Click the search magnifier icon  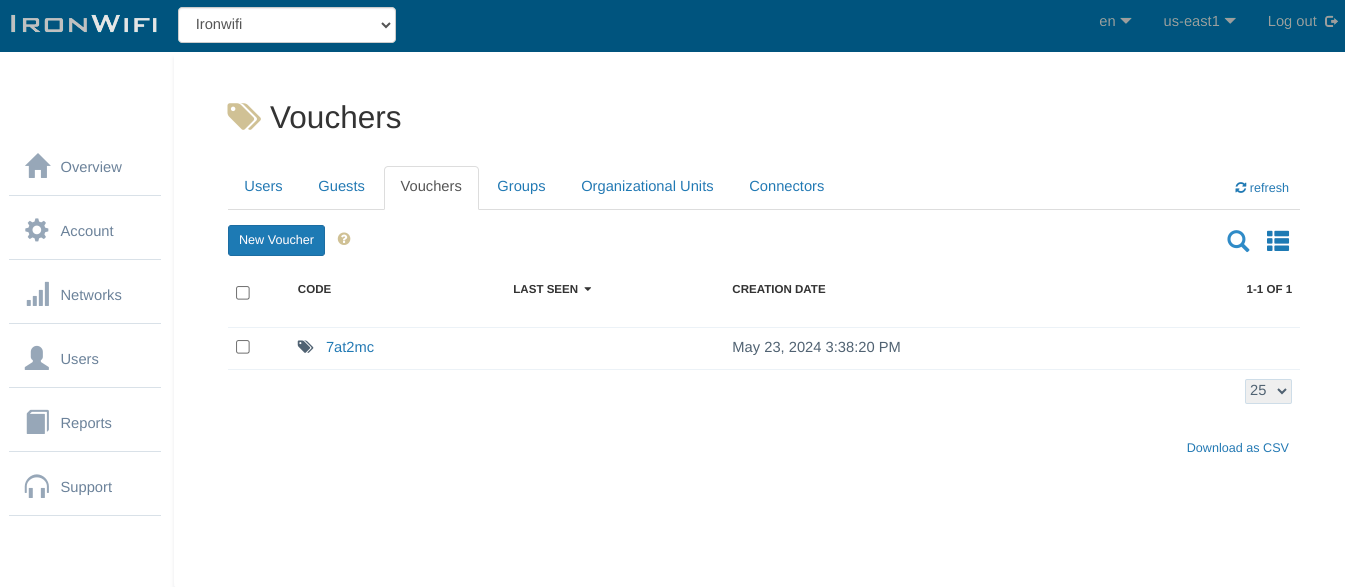[x=1237, y=241]
